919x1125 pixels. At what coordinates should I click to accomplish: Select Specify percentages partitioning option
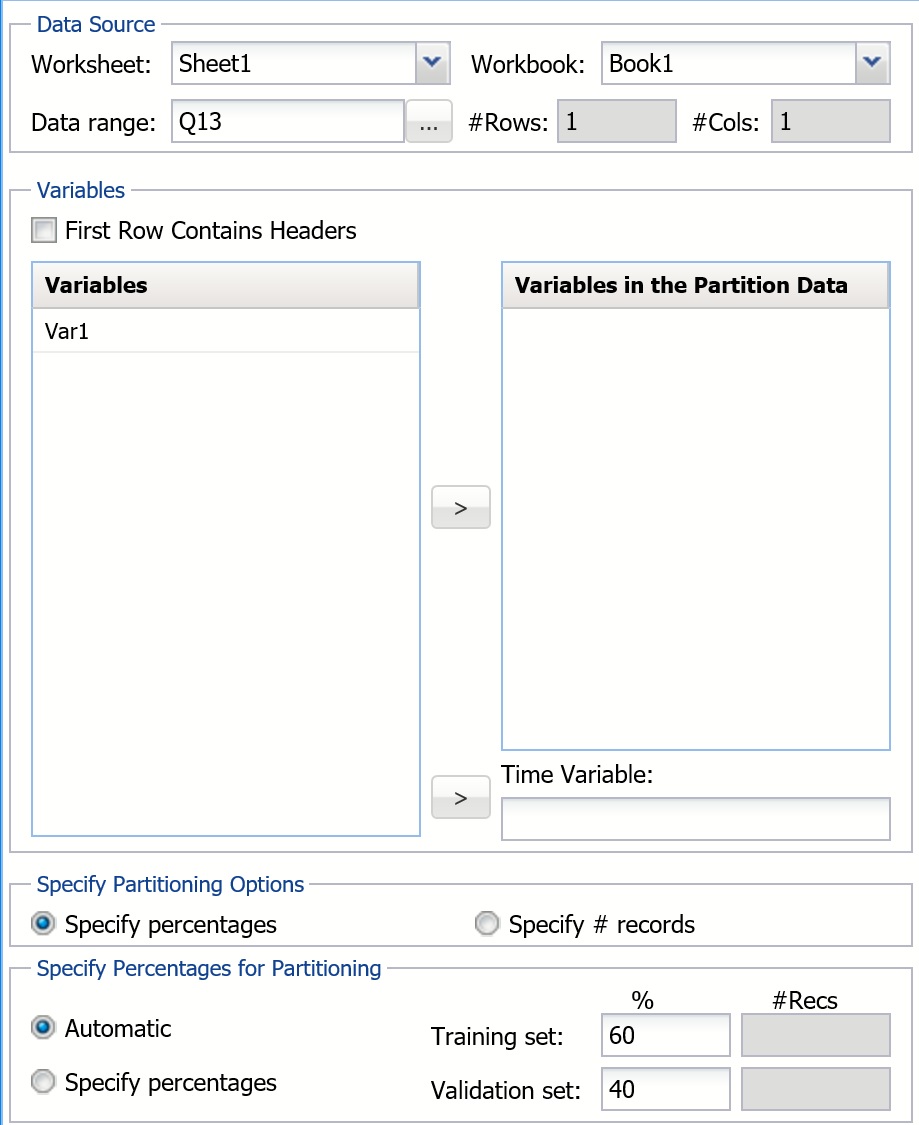point(44,924)
